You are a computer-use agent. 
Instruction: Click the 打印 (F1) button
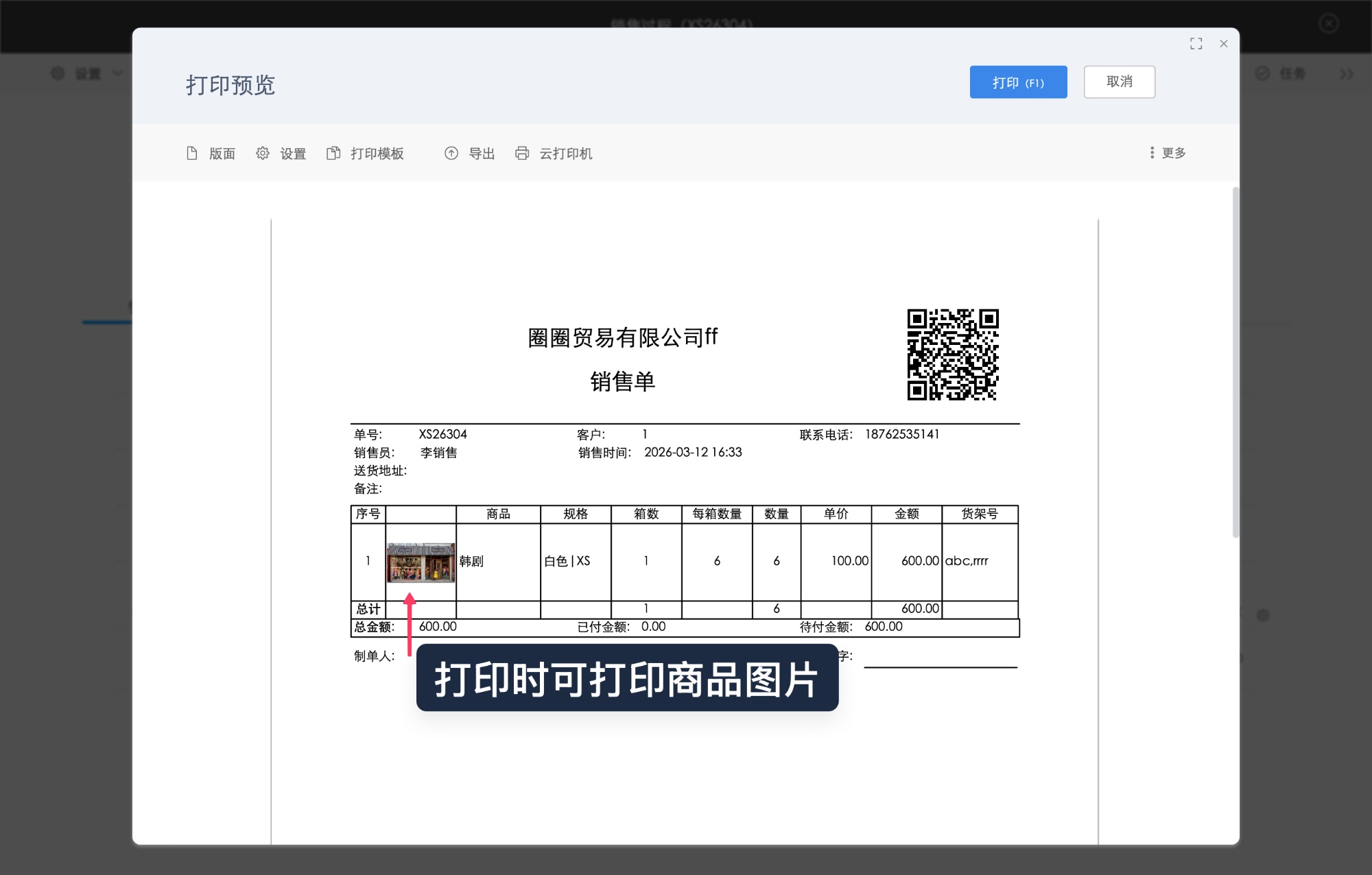coord(1018,82)
